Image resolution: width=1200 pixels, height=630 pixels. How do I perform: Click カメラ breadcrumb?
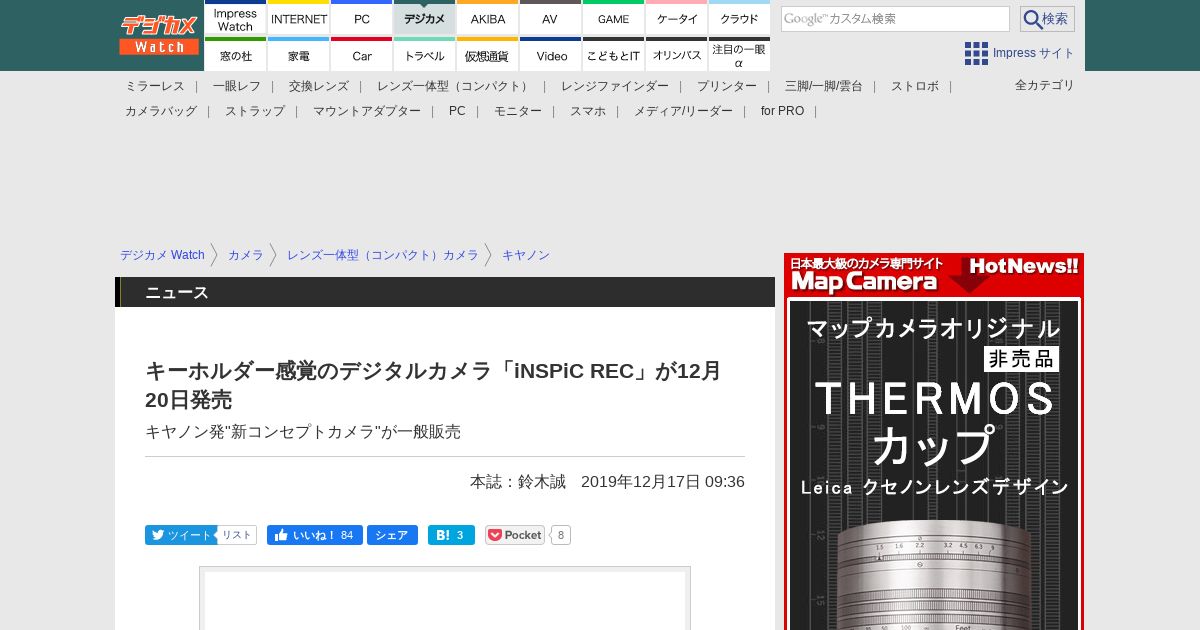click(246, 255)
